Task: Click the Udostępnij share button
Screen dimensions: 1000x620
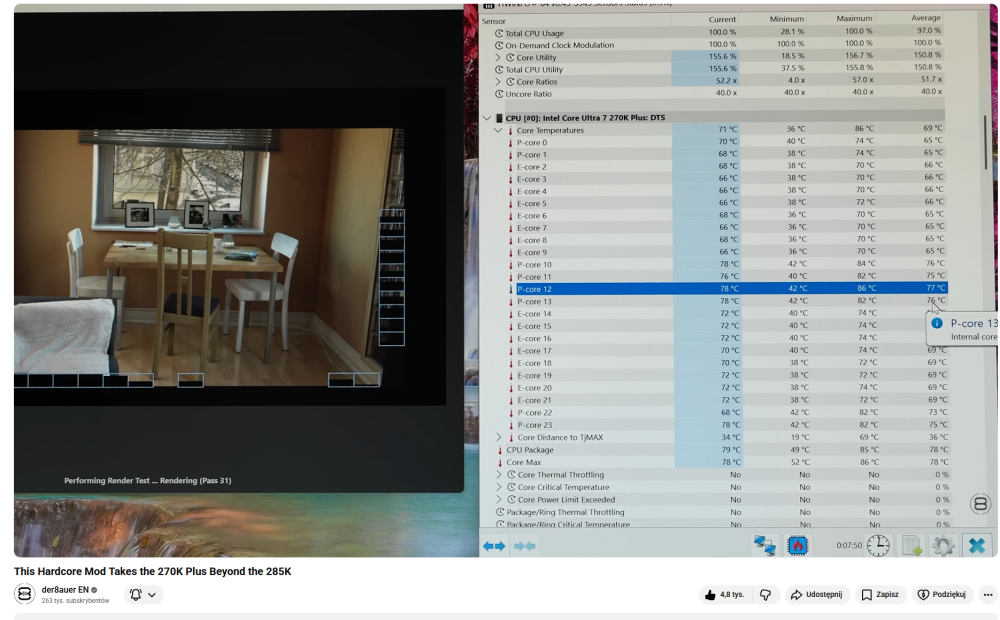Action: coord(818,594)
